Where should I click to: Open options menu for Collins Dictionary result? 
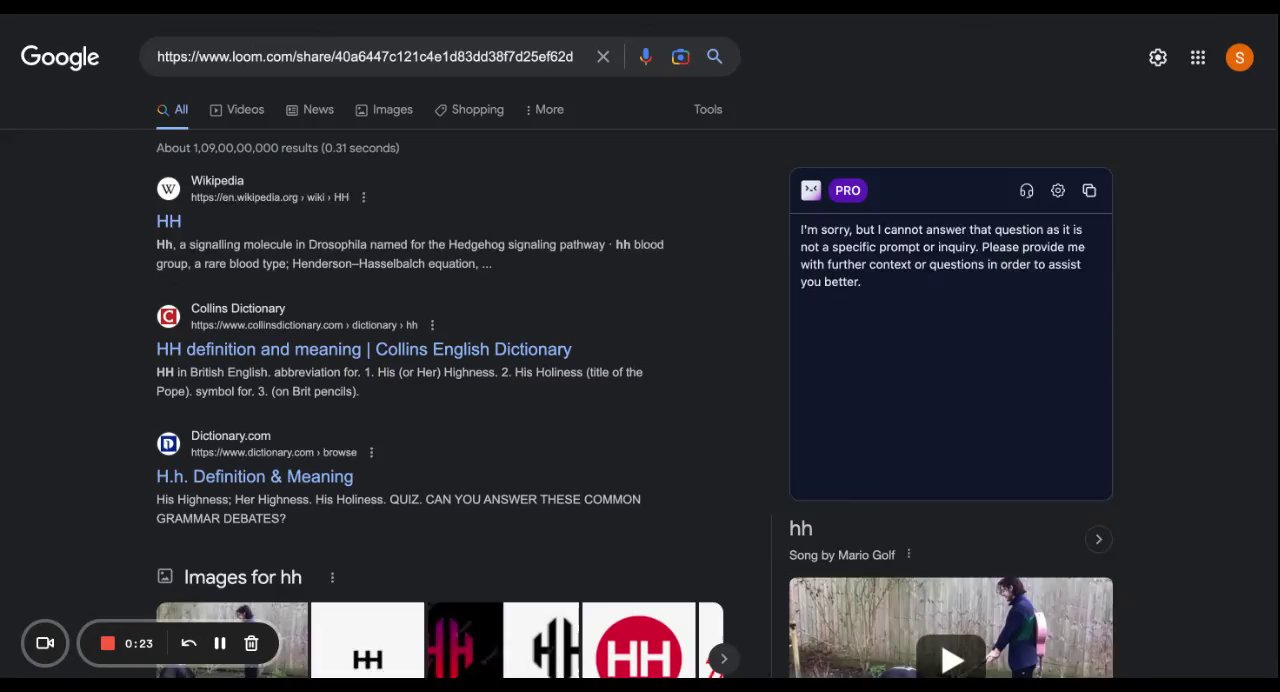432,325
